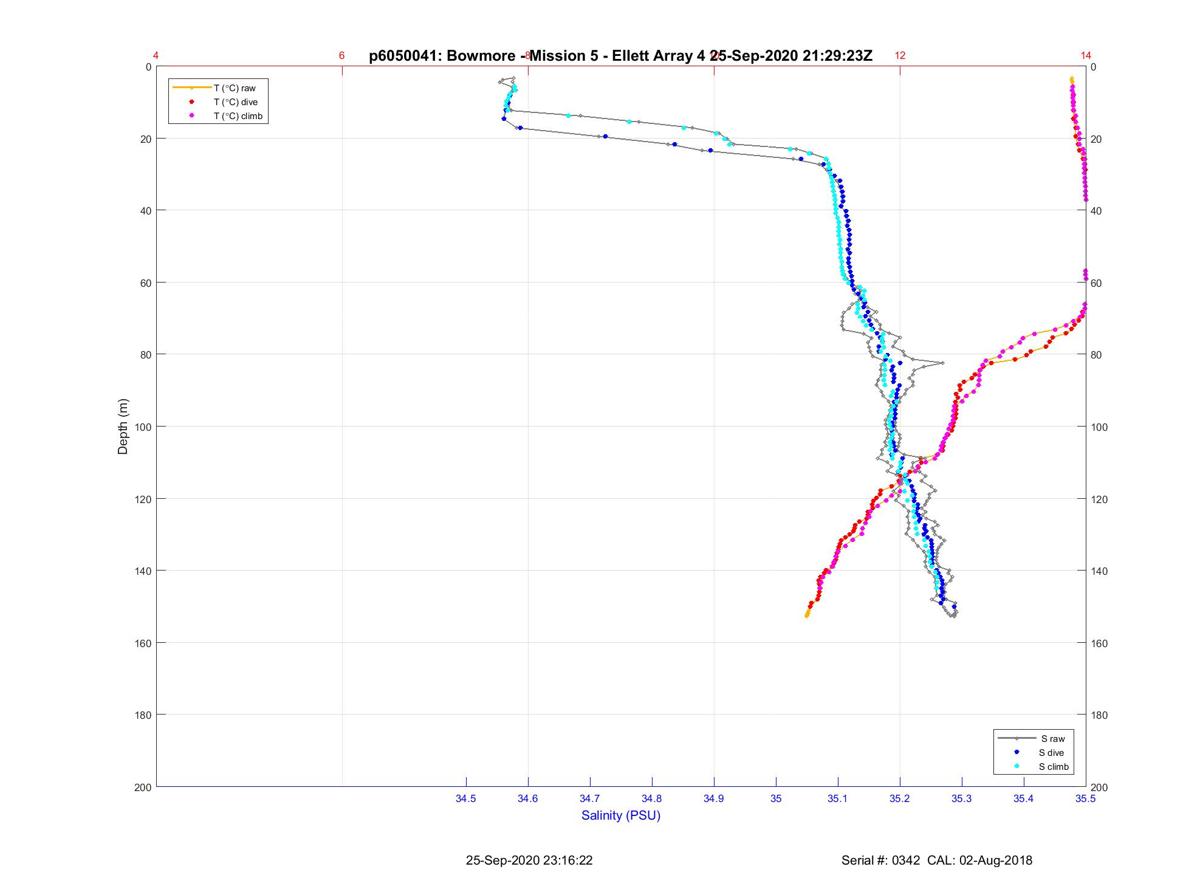Click the 34.6 salinity tick label
The width and height of the screenshot is (1200, 885).
pyautogui.click(x=528, y=798)
